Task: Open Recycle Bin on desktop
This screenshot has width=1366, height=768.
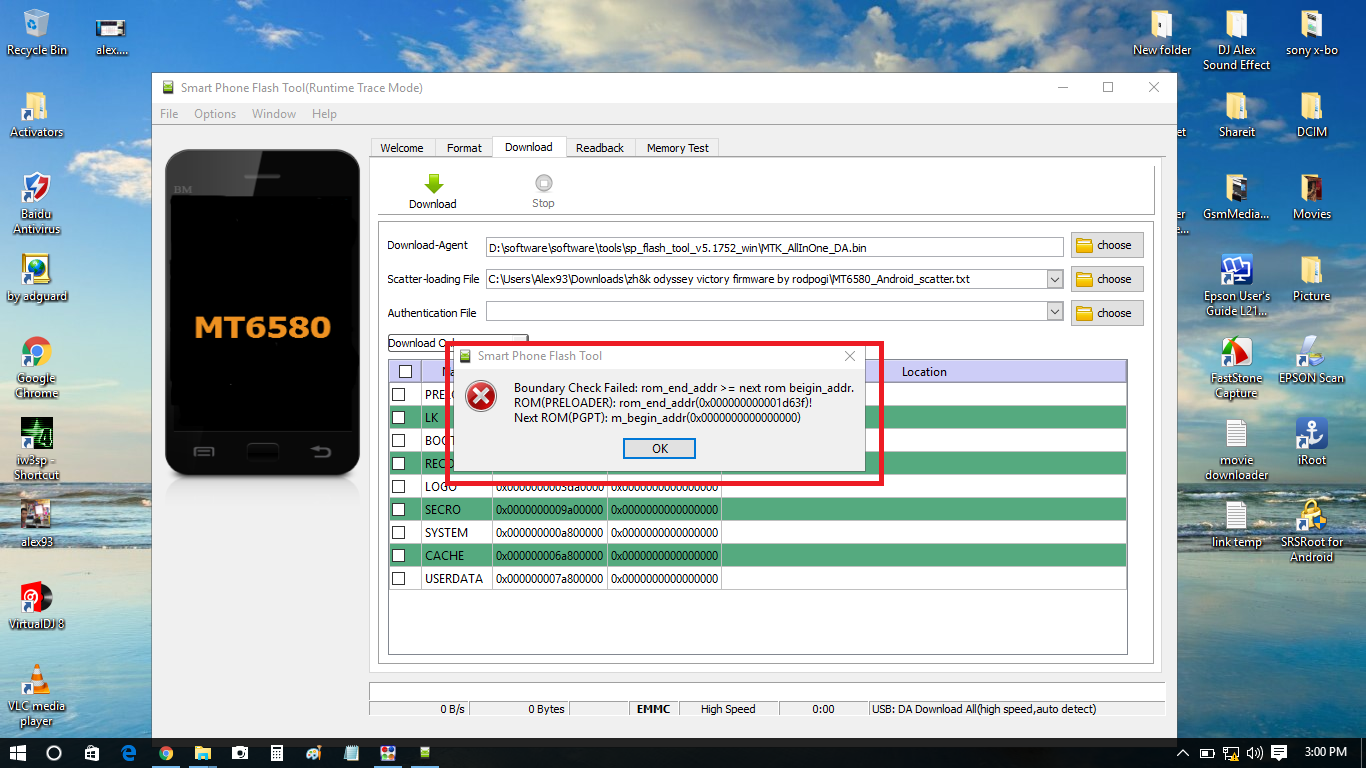Action: point(37,24)
